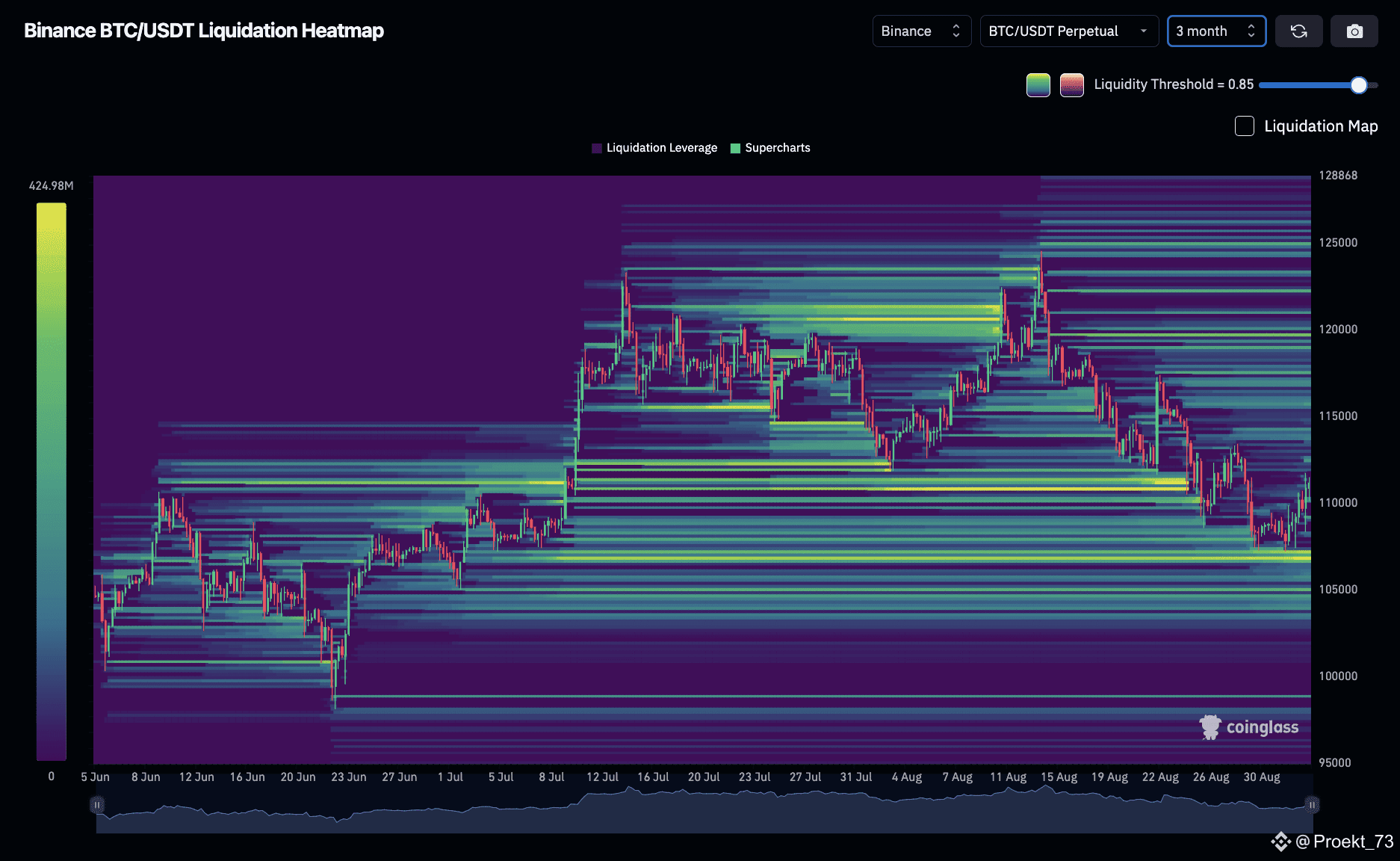Click the 120000 price axis label
Viewport: 1400px width, 861px height.
click(1338, 330)
